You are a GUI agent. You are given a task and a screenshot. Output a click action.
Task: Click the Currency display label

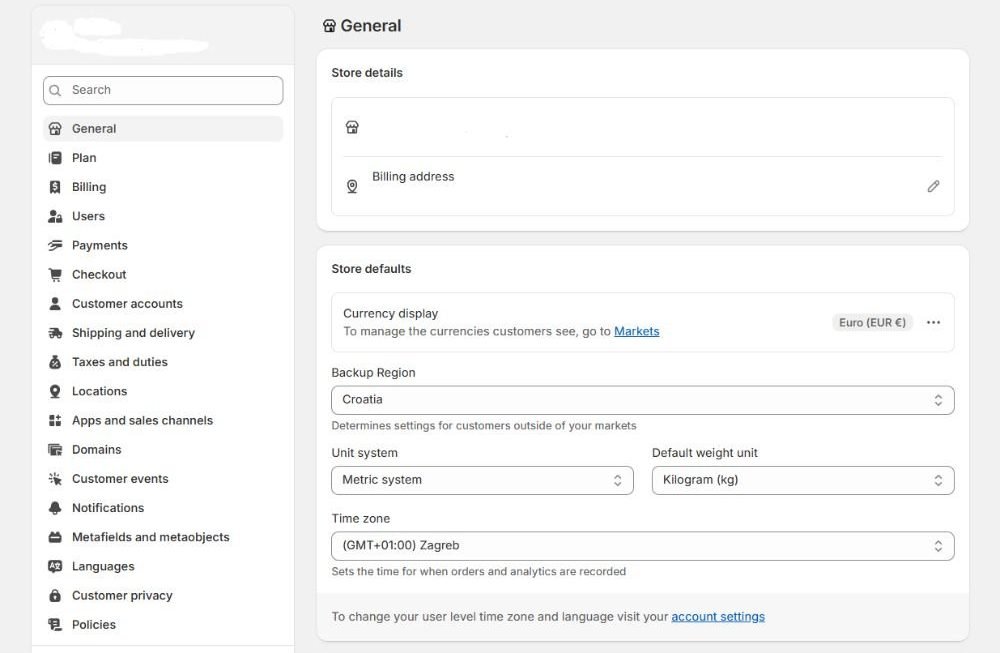tap(390, 314)
